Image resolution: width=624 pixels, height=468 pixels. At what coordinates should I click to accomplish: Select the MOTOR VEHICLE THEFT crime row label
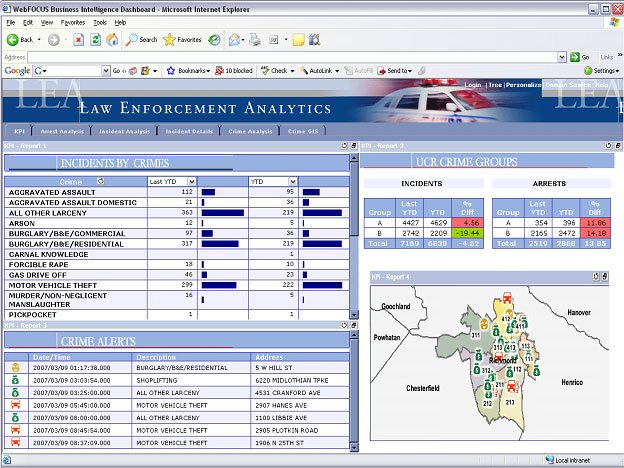coord(53,285)
